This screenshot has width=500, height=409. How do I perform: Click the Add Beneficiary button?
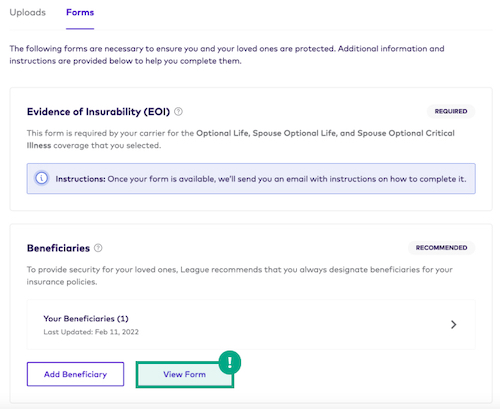pyautogui.click(x=75, y=374)
